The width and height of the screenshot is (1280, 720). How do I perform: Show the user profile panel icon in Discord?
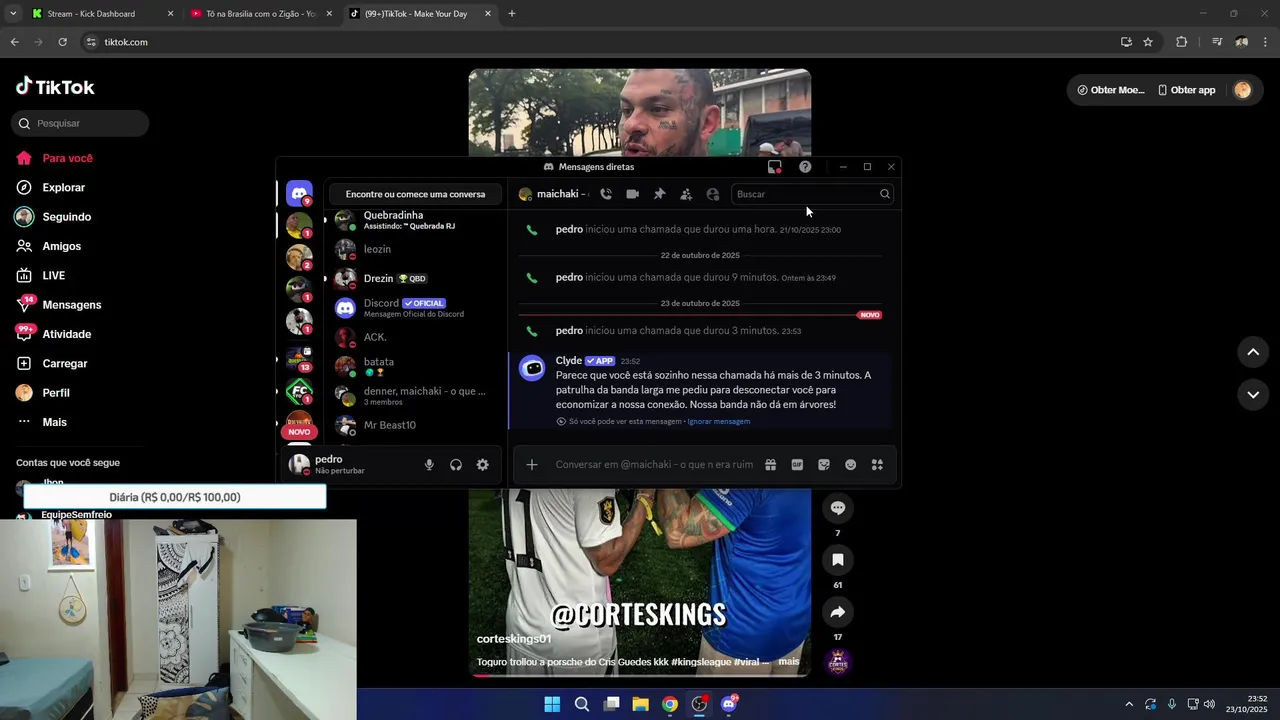coord(713,194)
